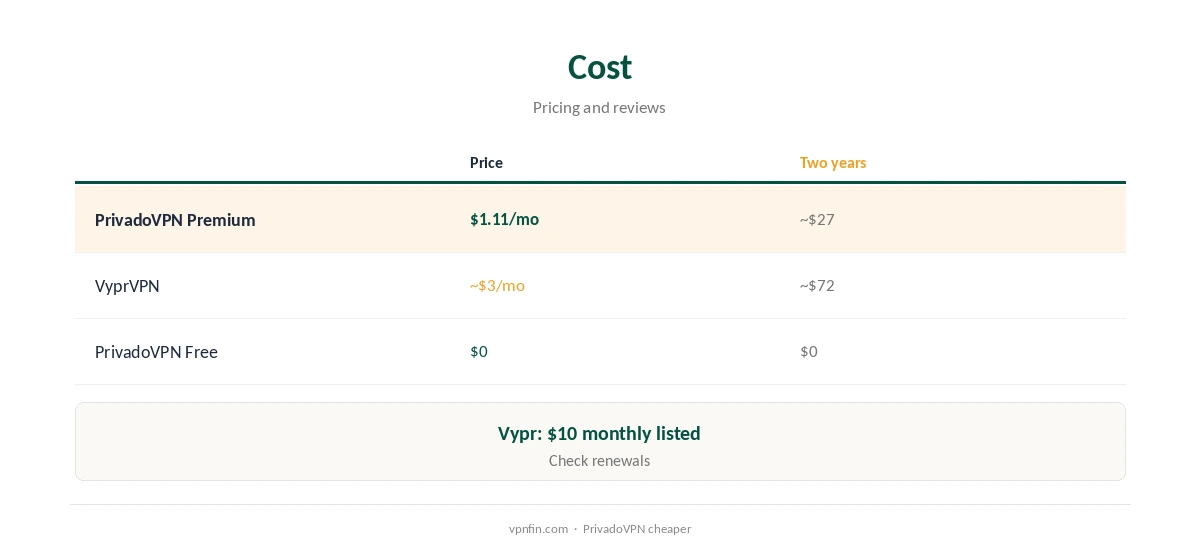Select the PrivadoVPN Premium row name
The width and height of the screenshot is (1200, 548).
[x=175, y=220]
